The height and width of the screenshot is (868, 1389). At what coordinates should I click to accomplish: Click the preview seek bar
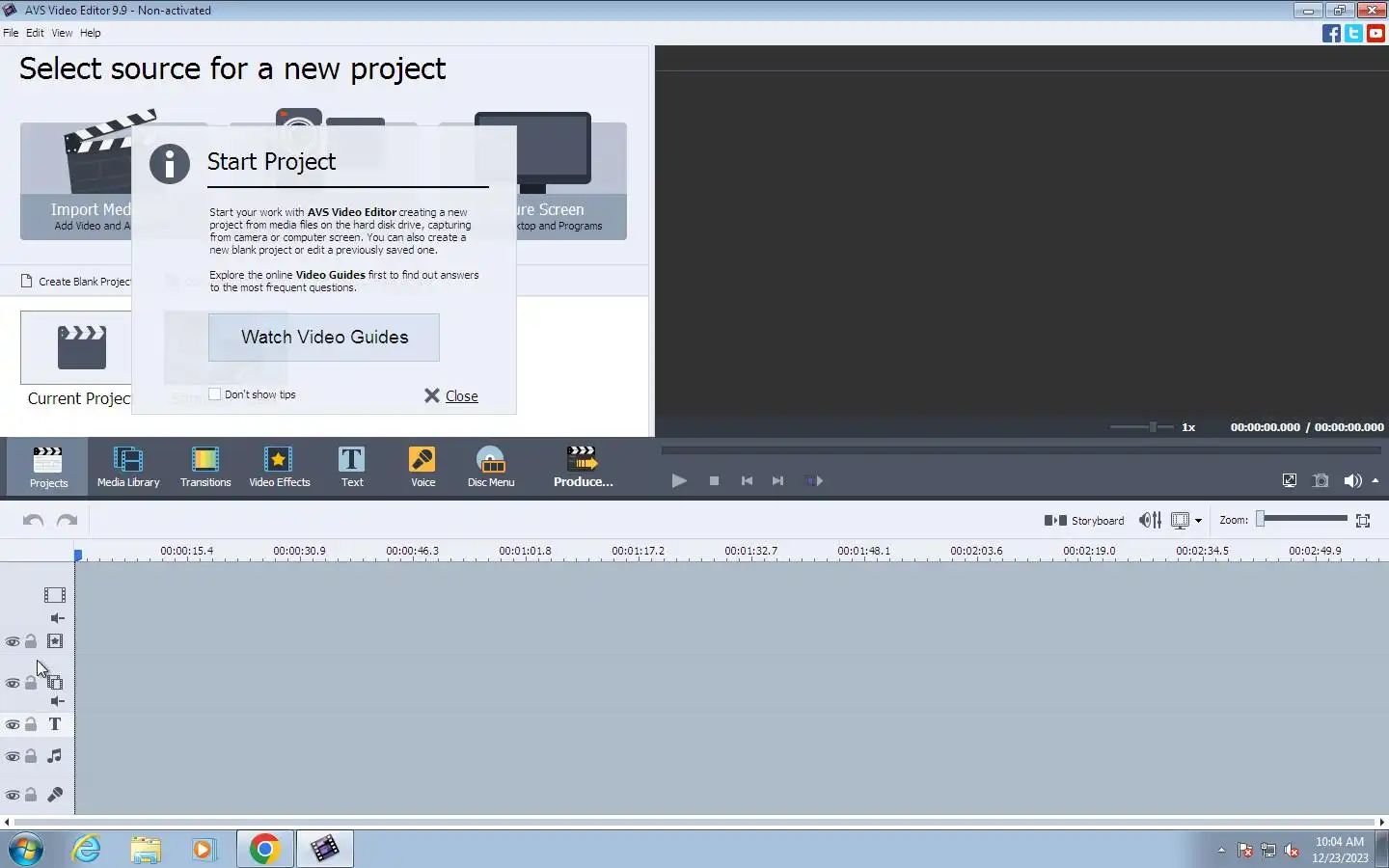(1021, 450)
